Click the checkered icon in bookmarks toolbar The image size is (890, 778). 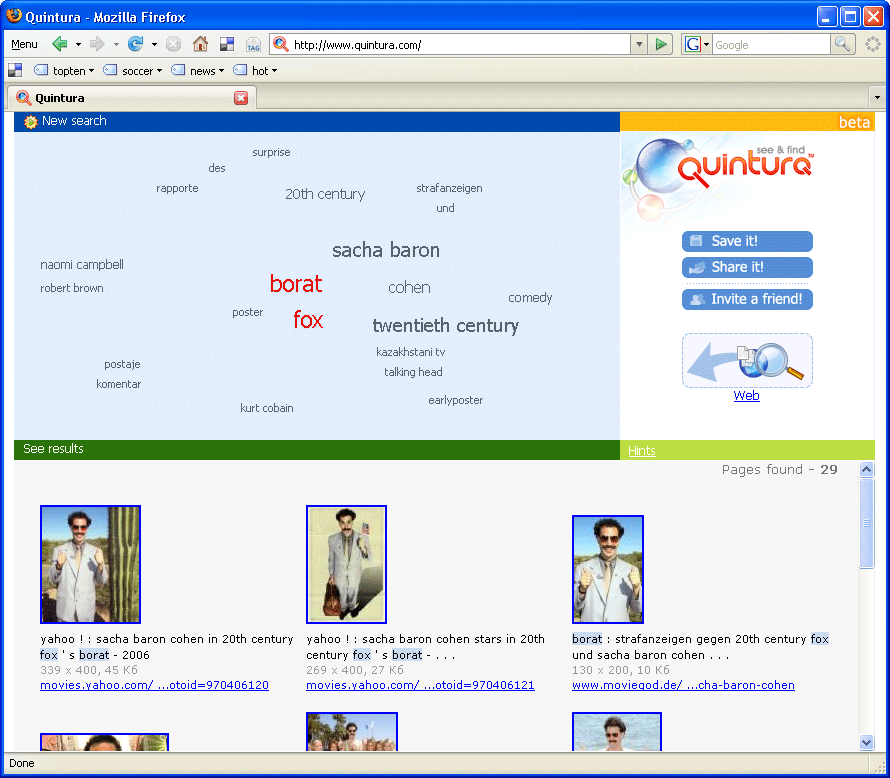(x=15, y=70)
